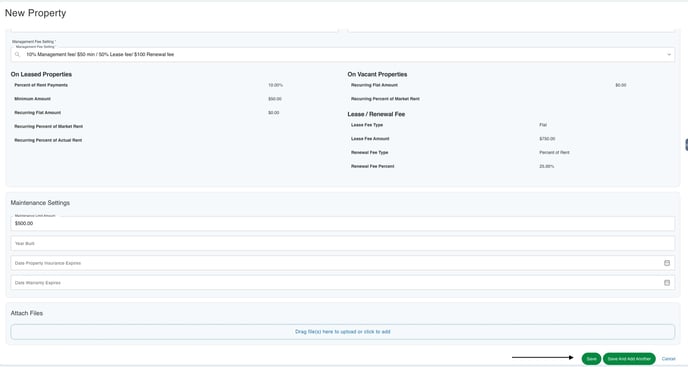The width and height of the screenshot is (688, 367).
Task: Focus the Year Built input field
Action: 343,243
